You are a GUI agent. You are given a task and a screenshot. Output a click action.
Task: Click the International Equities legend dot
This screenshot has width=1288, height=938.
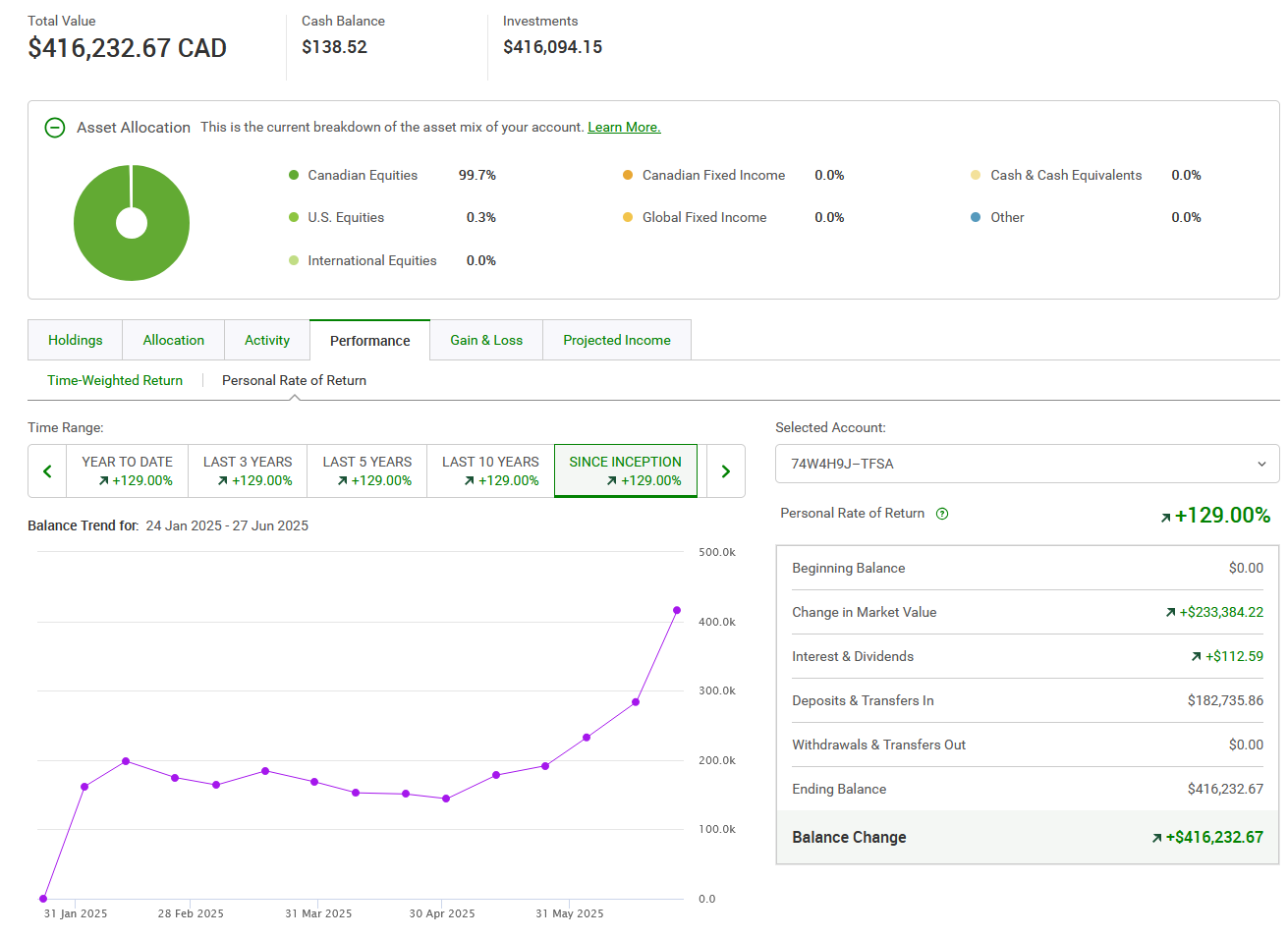pos(294,260)
